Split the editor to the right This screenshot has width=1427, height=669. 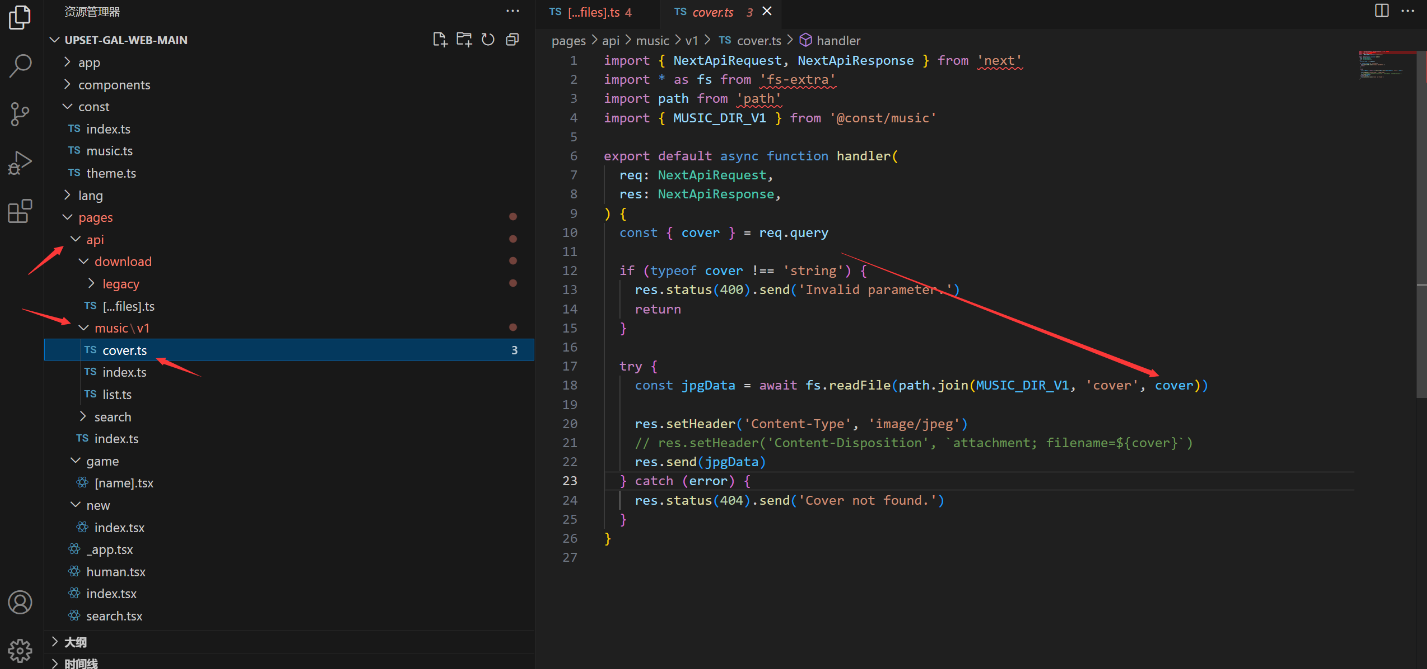coord(1381,11)
